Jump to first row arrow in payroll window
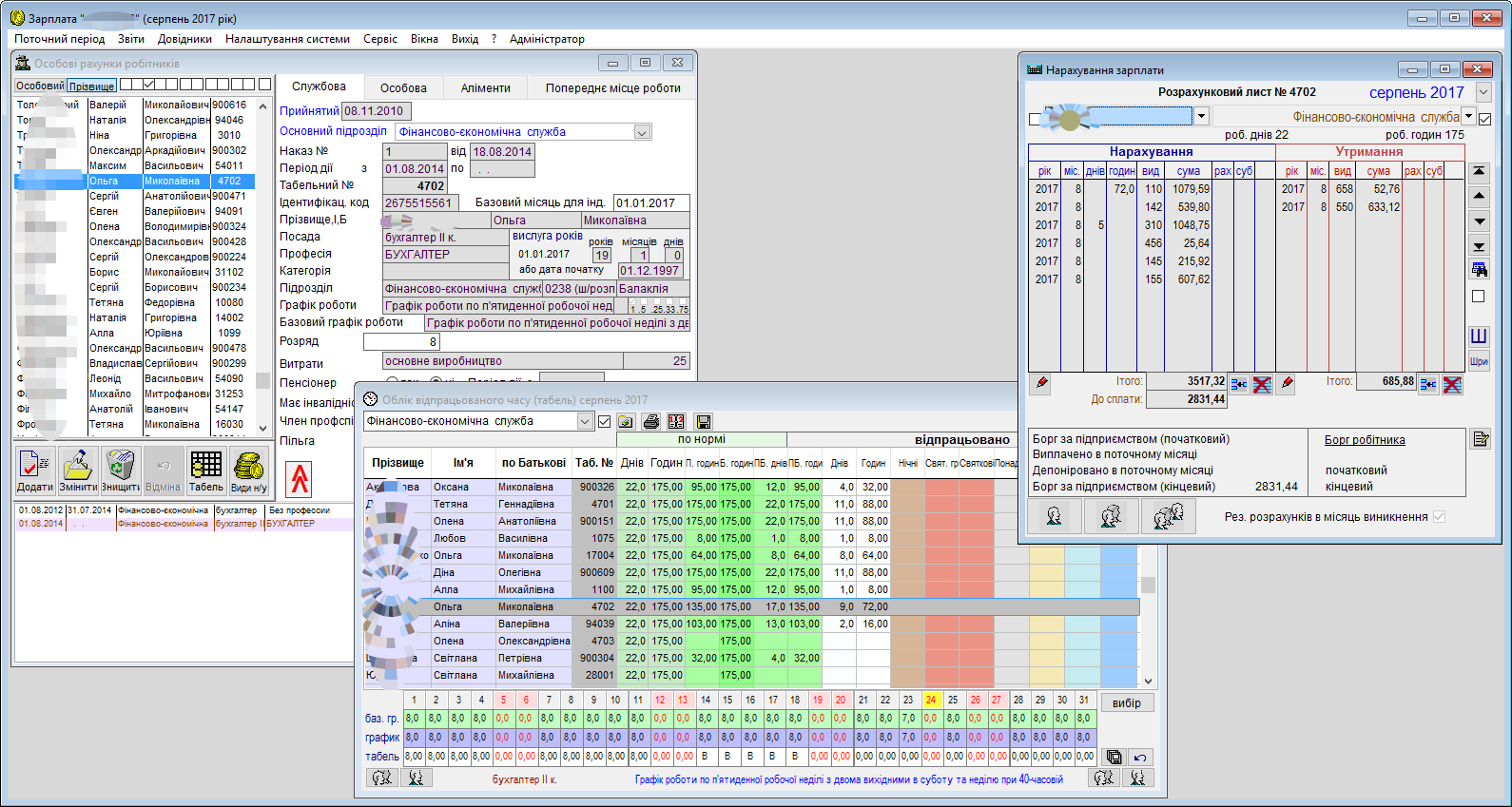This screenshot has width=1512, height=807. [1479, 172]
